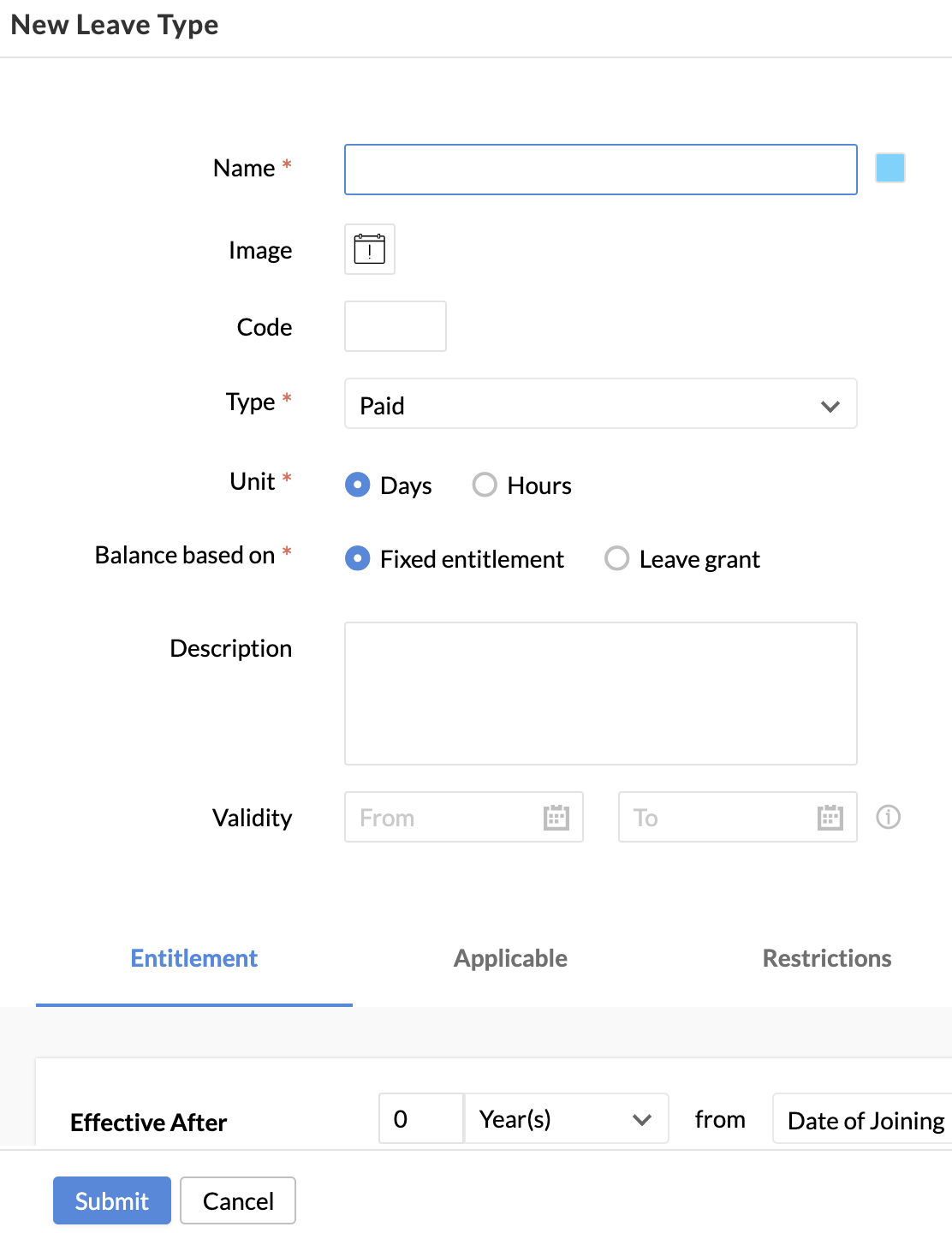Screen dimensions: 952x1233
Task: Open the Validity To calendar picker icon
Action: [830, 818]
